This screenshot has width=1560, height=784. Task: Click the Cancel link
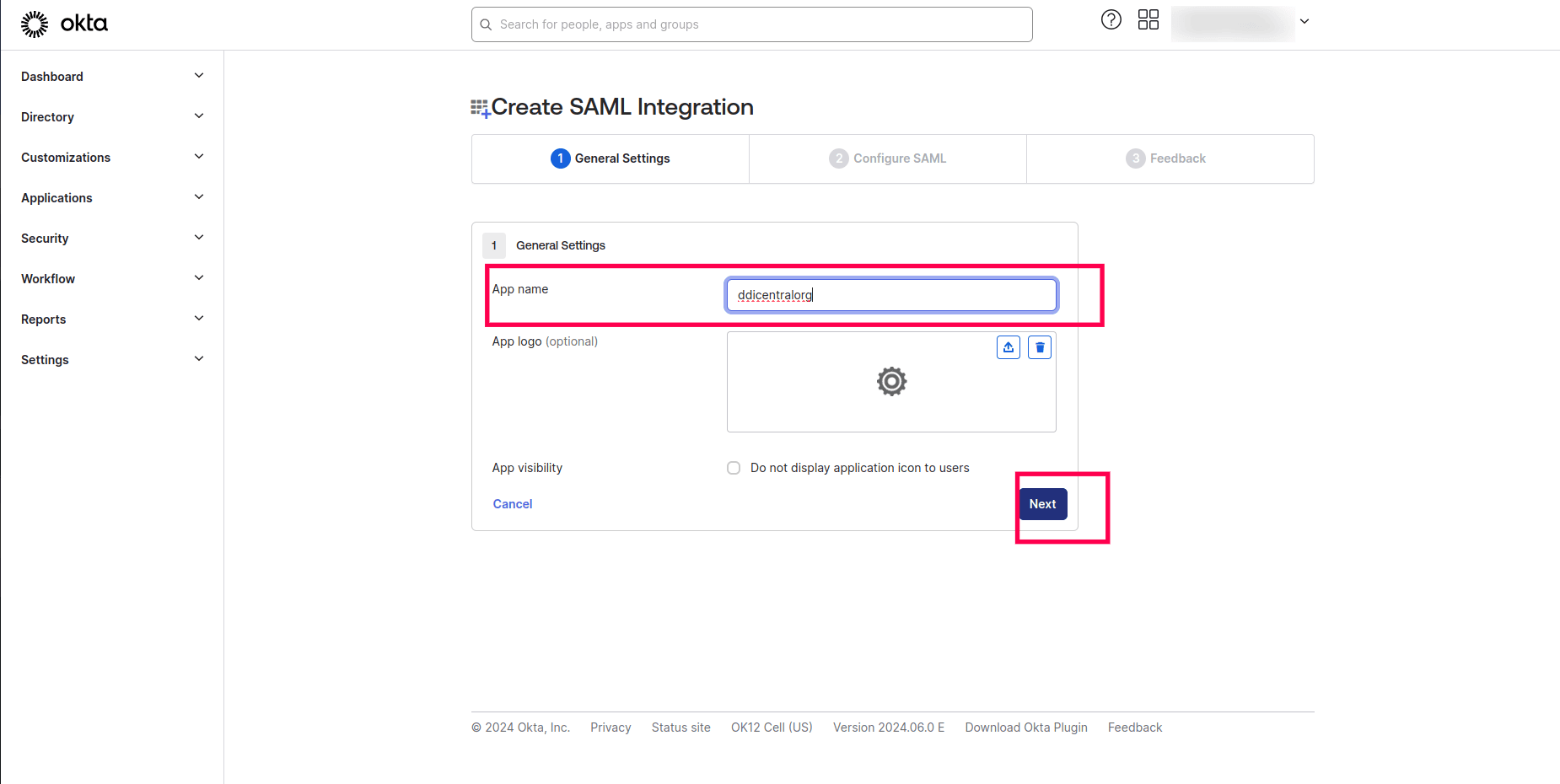point(513,504)
